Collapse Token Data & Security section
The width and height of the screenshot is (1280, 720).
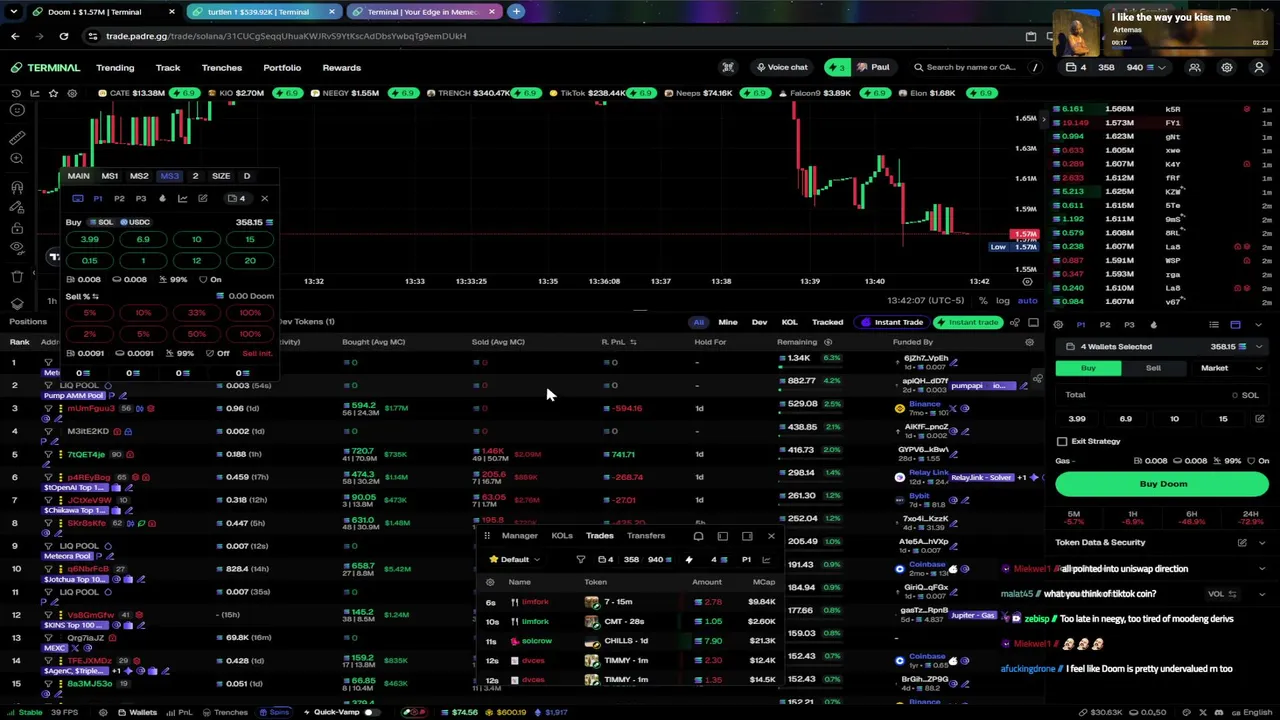tap(1260, 543)
